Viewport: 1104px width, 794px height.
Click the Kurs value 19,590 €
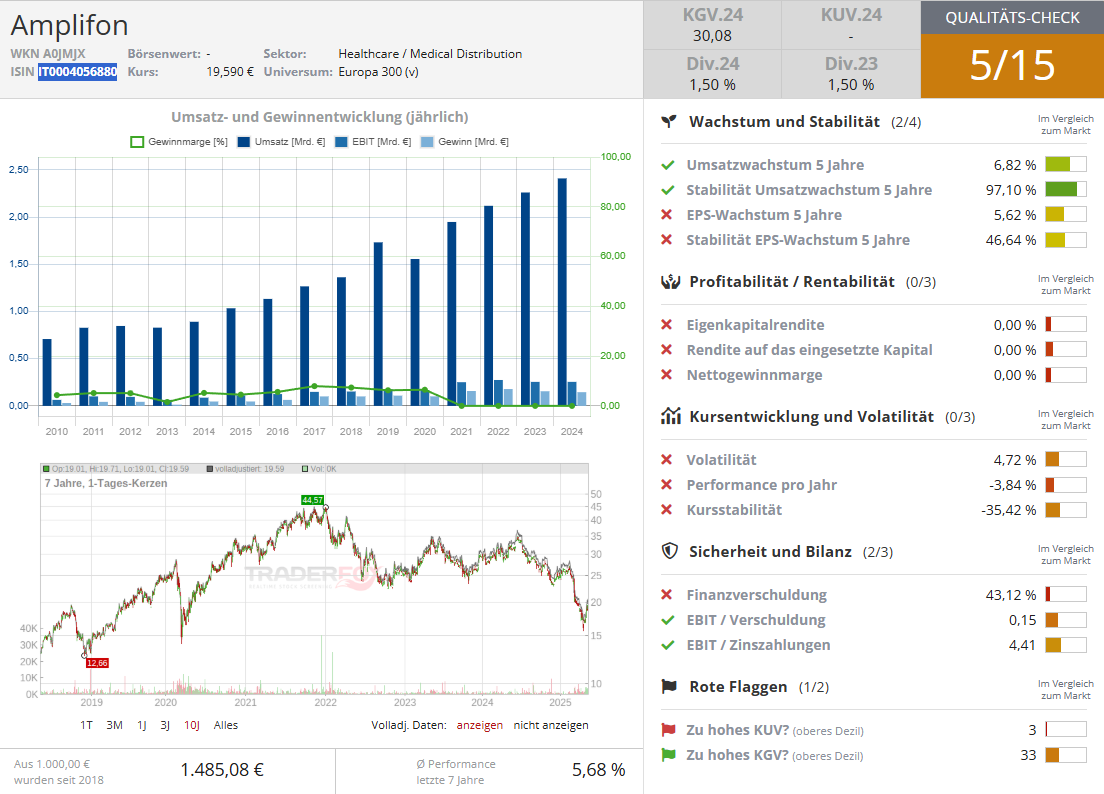230,72
